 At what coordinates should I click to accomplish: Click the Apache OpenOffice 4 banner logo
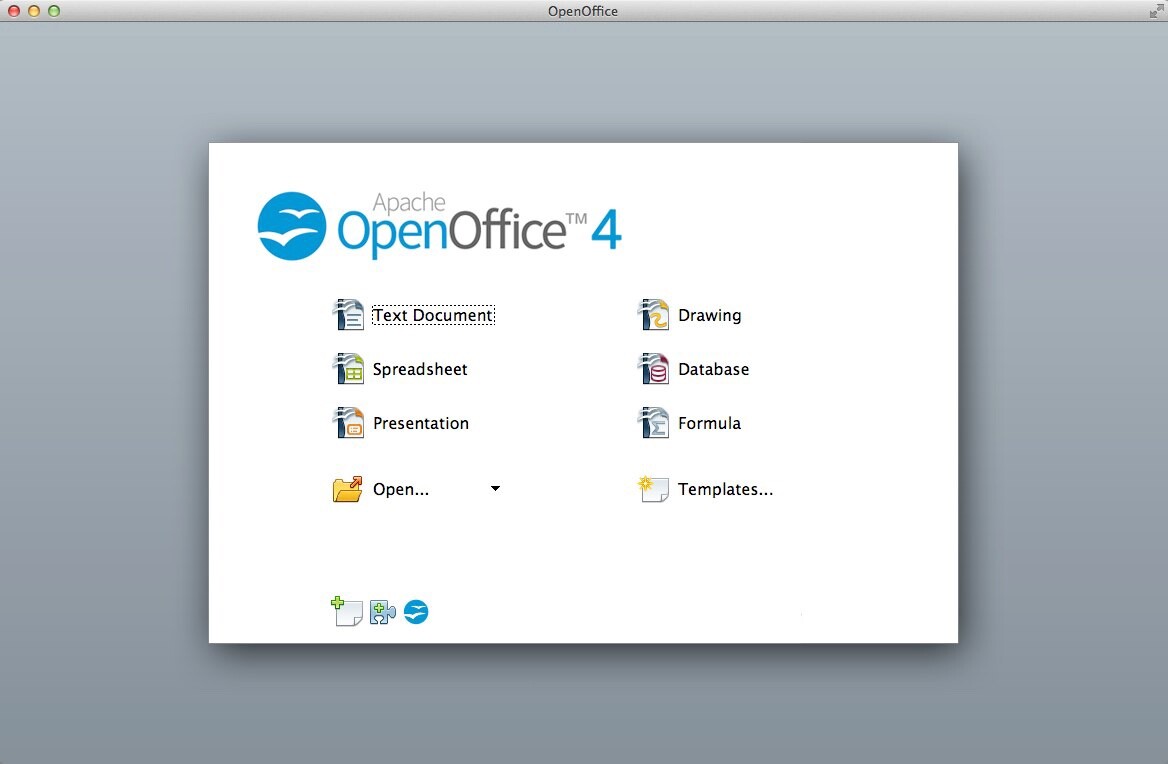(x=440, y=224)
